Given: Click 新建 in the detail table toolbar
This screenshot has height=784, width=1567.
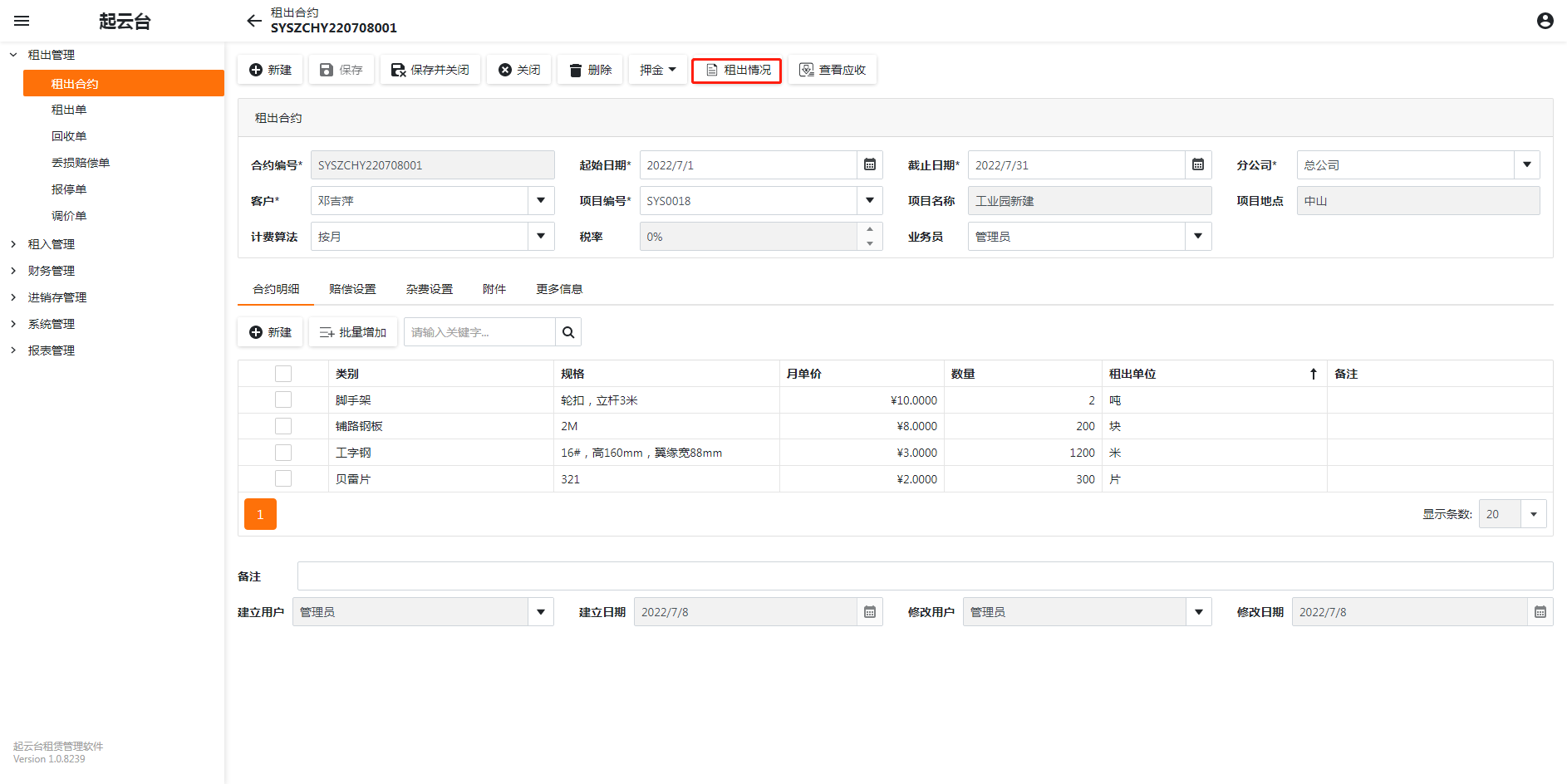Looking at the screenshot, I should click(x=270, y=332).
